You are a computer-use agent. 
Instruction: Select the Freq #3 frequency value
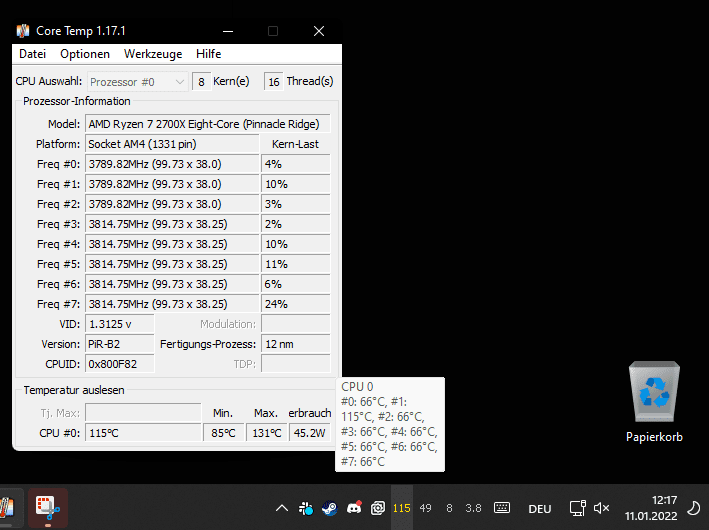[172, 224]
